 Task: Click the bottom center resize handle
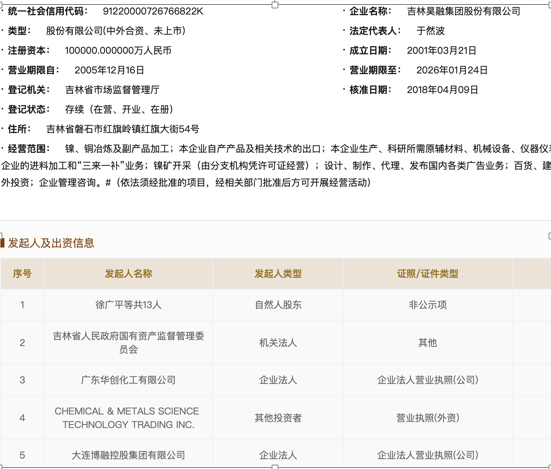pos(275,467)
